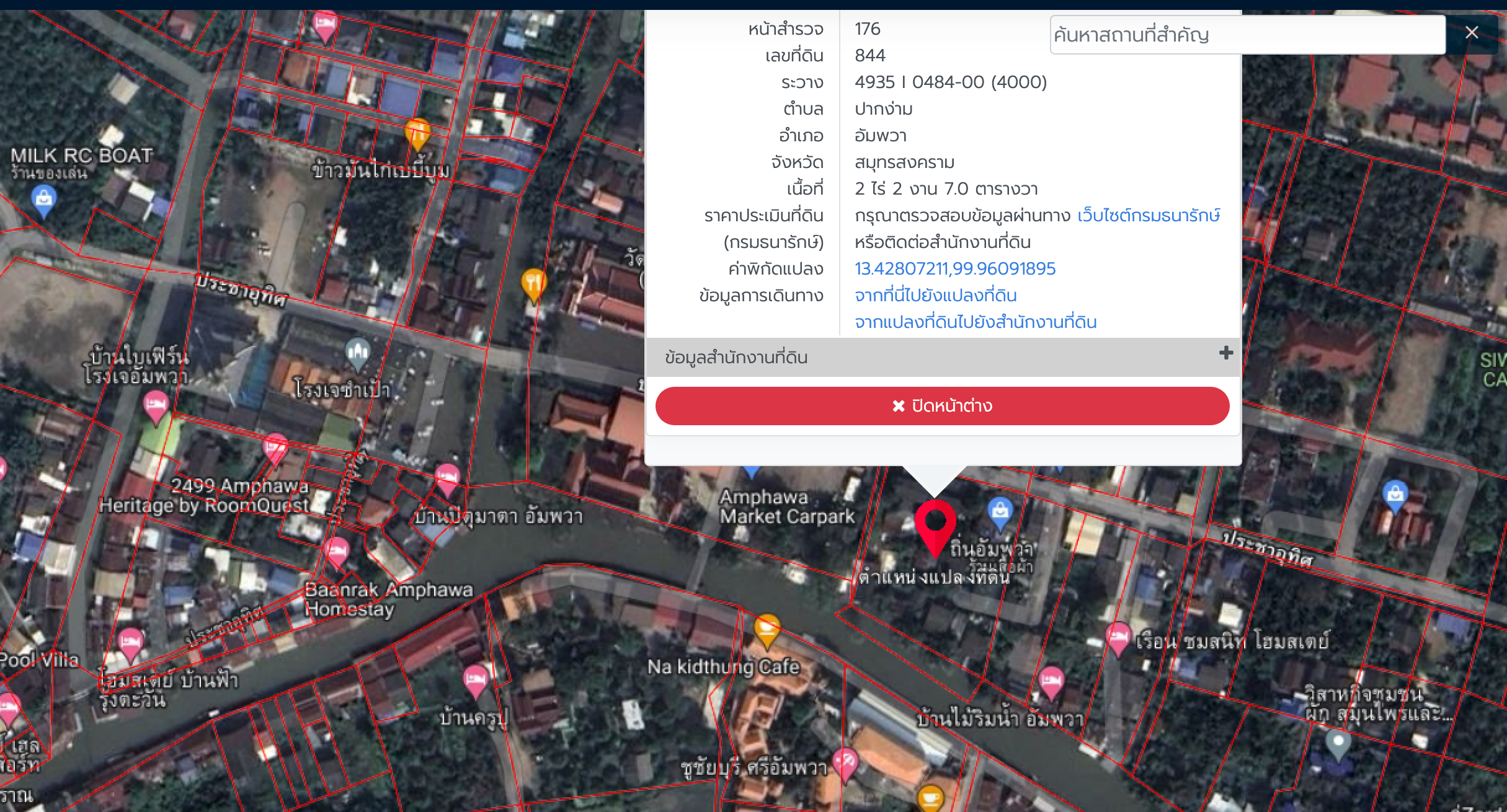
Task: Click จากที่นี่ไปยังแปลงที่ดิน directions link
Action: click(935, 295)
